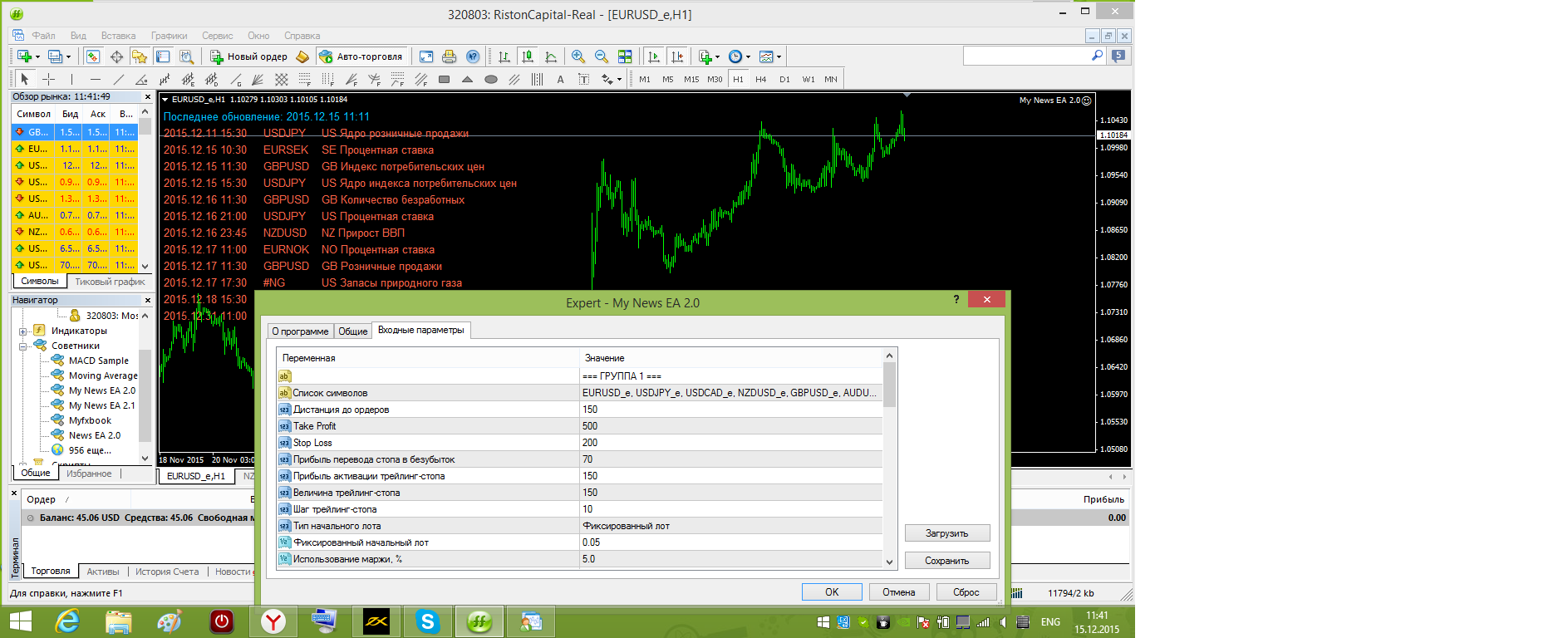Image resolution: width=1568 pixels, height=638 pixels.
Task: Click the Новый ордер button
Action: [248, 56]
